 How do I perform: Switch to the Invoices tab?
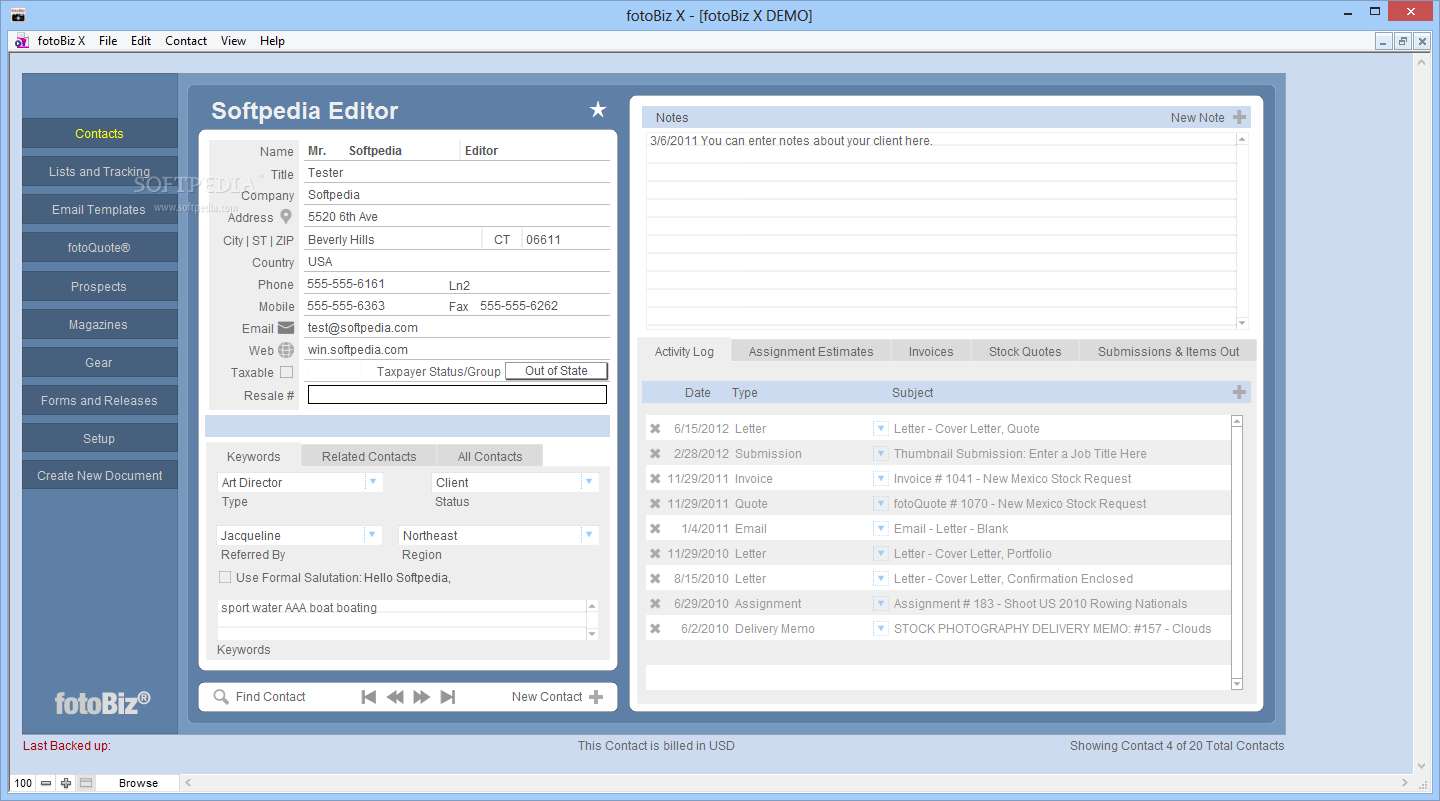click(931, 351)
